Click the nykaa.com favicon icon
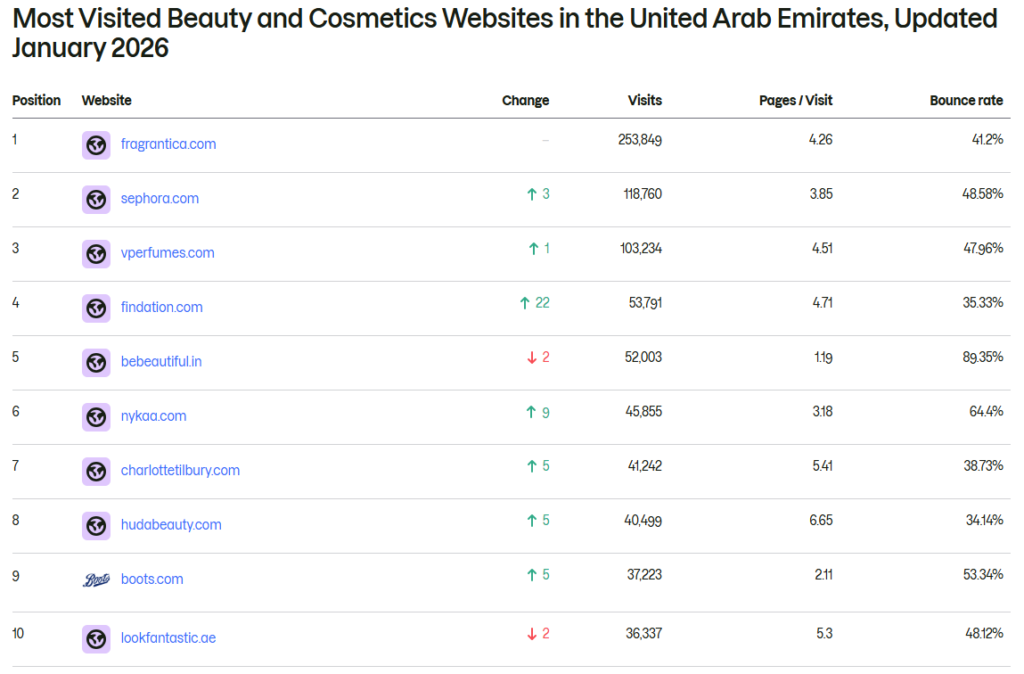Image resolution: width=1024 pixels, height=674 pixels. coord(96,417)
